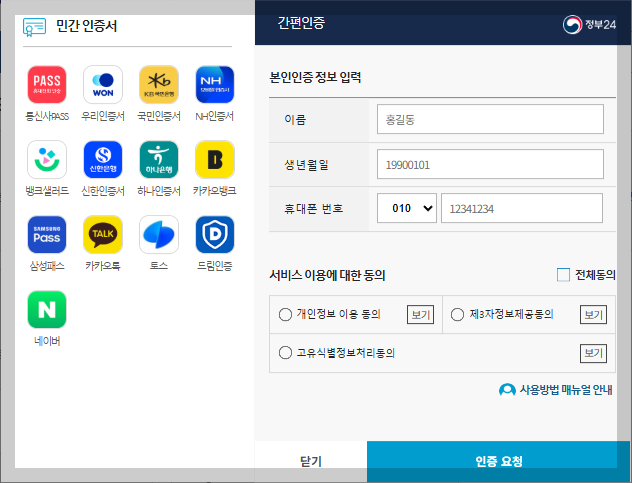Screen dimensions: 632x483
Task: View 제3자정보제공동의 details via 보기
Action: pos(593,314)
